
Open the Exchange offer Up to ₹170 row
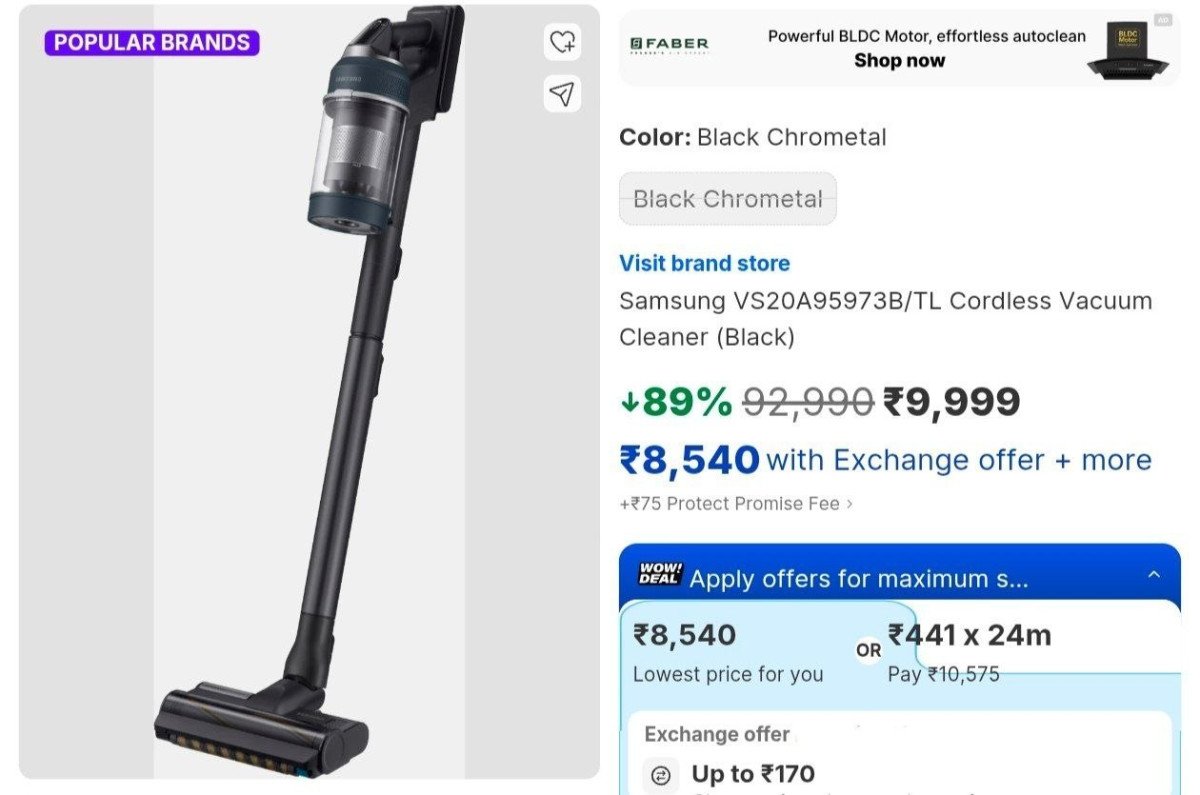click(750, 773)
